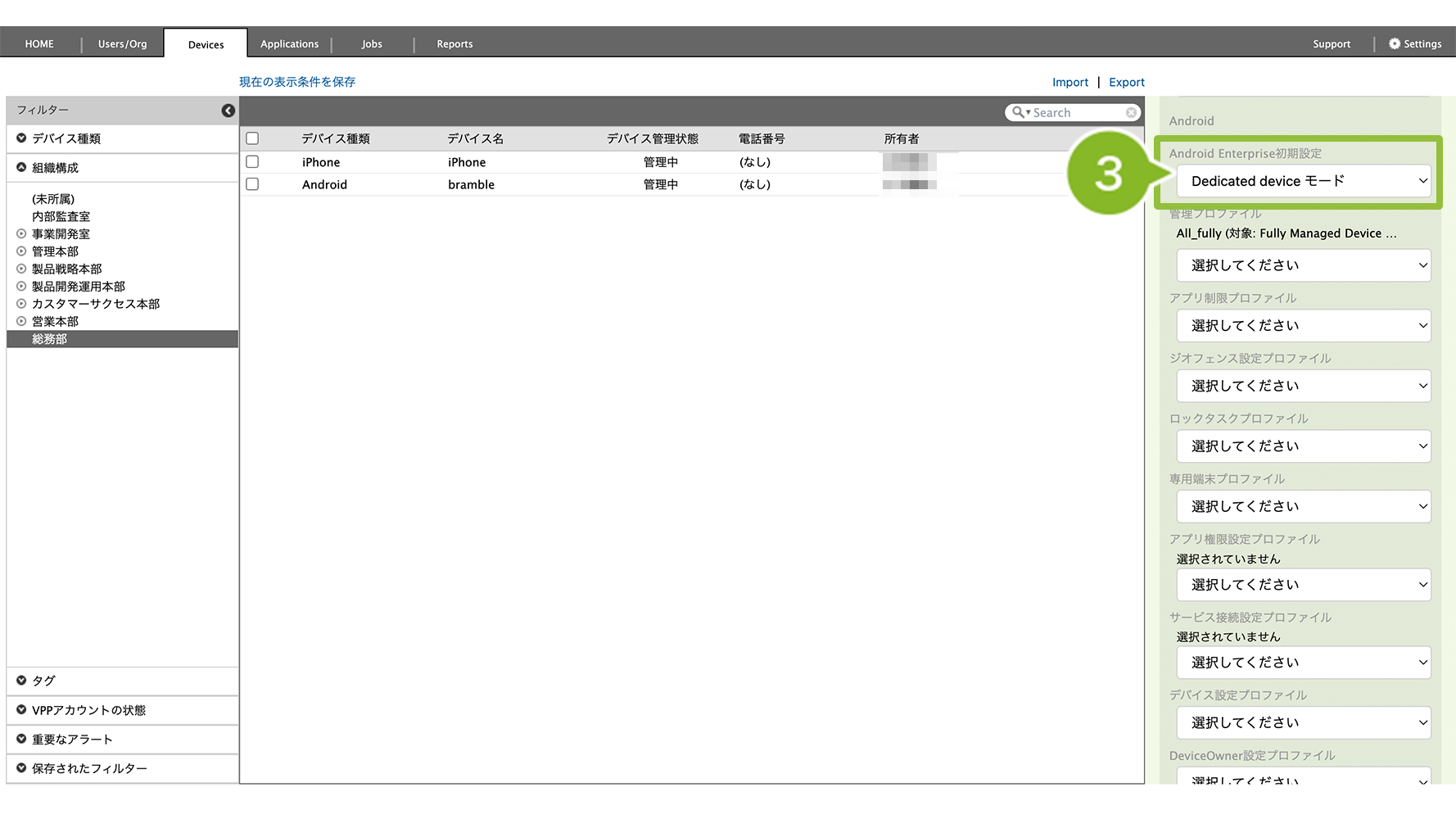Click 現在の表示条件を保存 link
The image size is (1456, 819).
[x=297, y=82]
